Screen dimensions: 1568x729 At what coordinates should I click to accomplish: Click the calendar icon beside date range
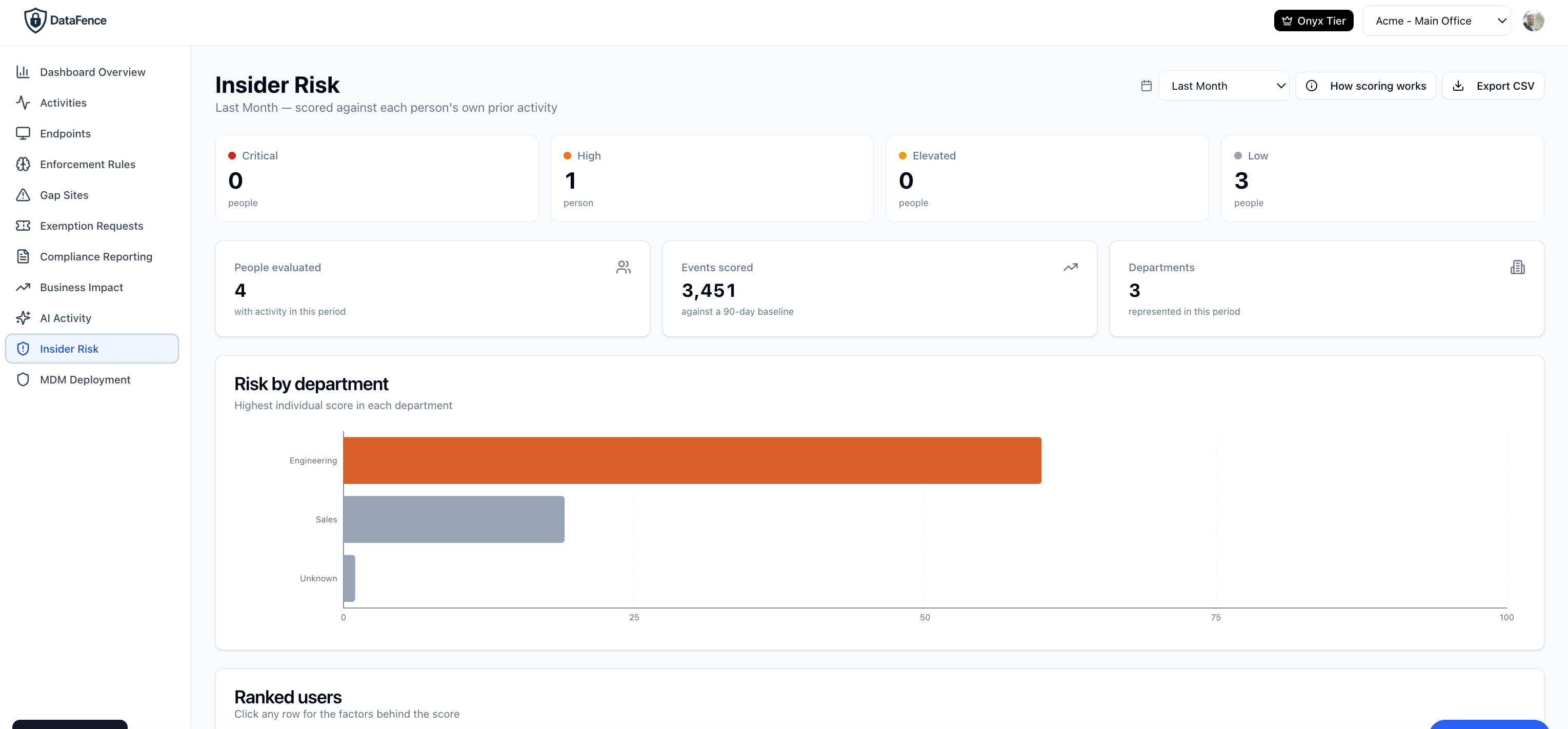[x=1146, y=86]
